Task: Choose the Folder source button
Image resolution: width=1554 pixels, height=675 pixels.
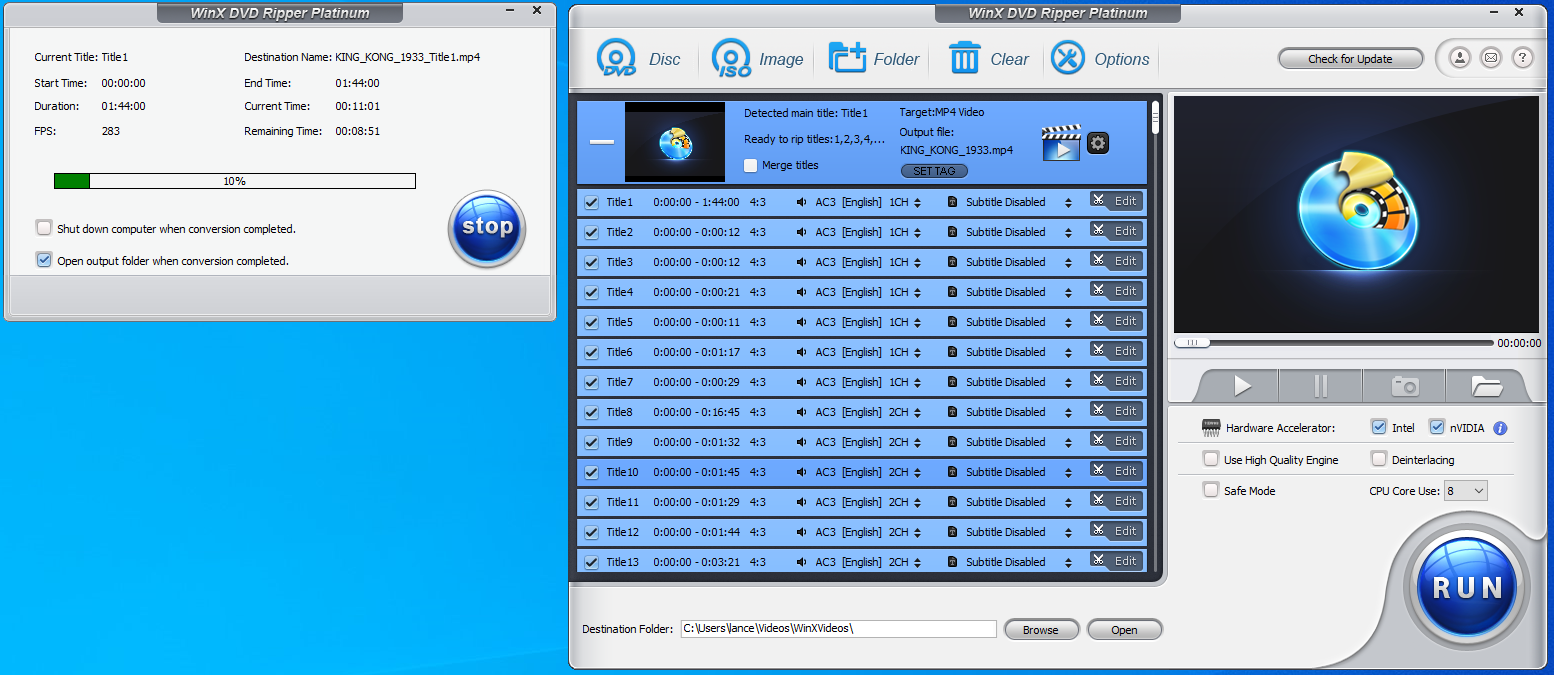Action: click(x=873, y=59)
